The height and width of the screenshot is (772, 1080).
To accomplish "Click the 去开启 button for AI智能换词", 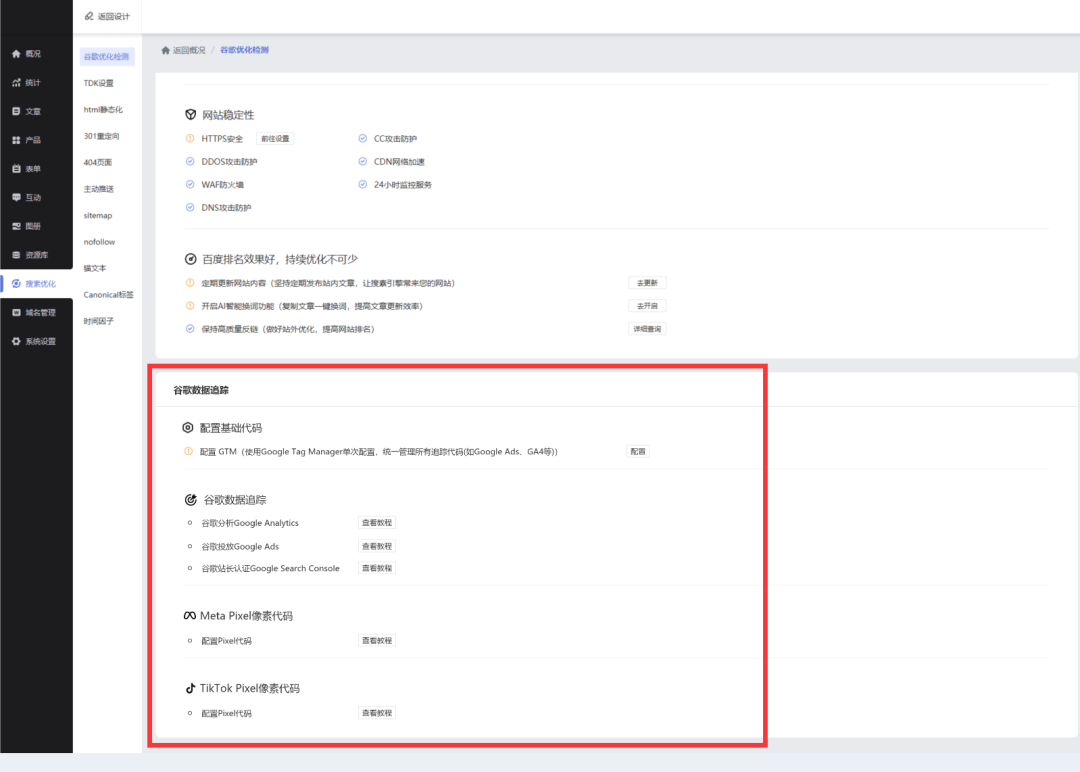I will [646, 306].
